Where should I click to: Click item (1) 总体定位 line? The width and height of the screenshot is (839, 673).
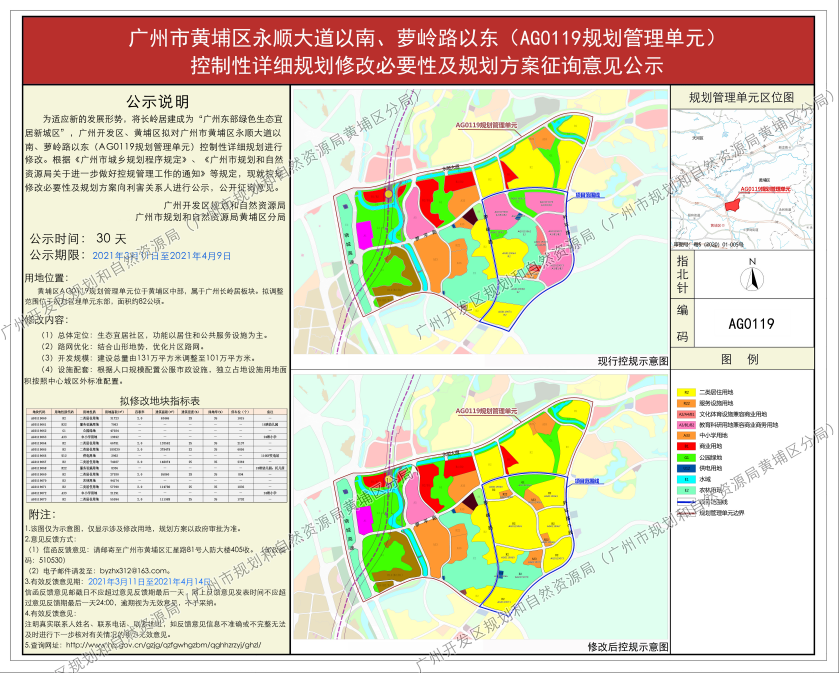pos(154,335)
